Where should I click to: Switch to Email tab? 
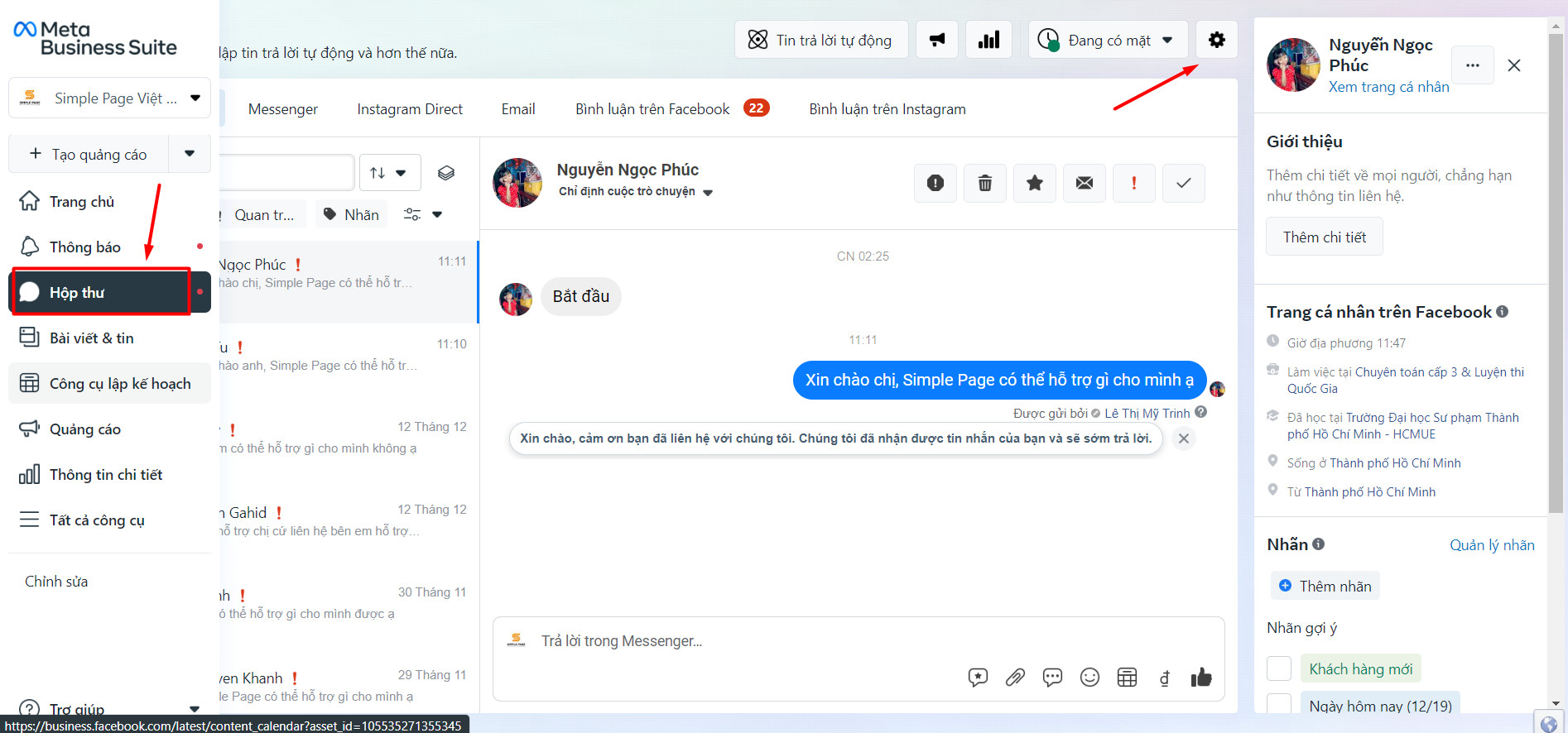518,109
